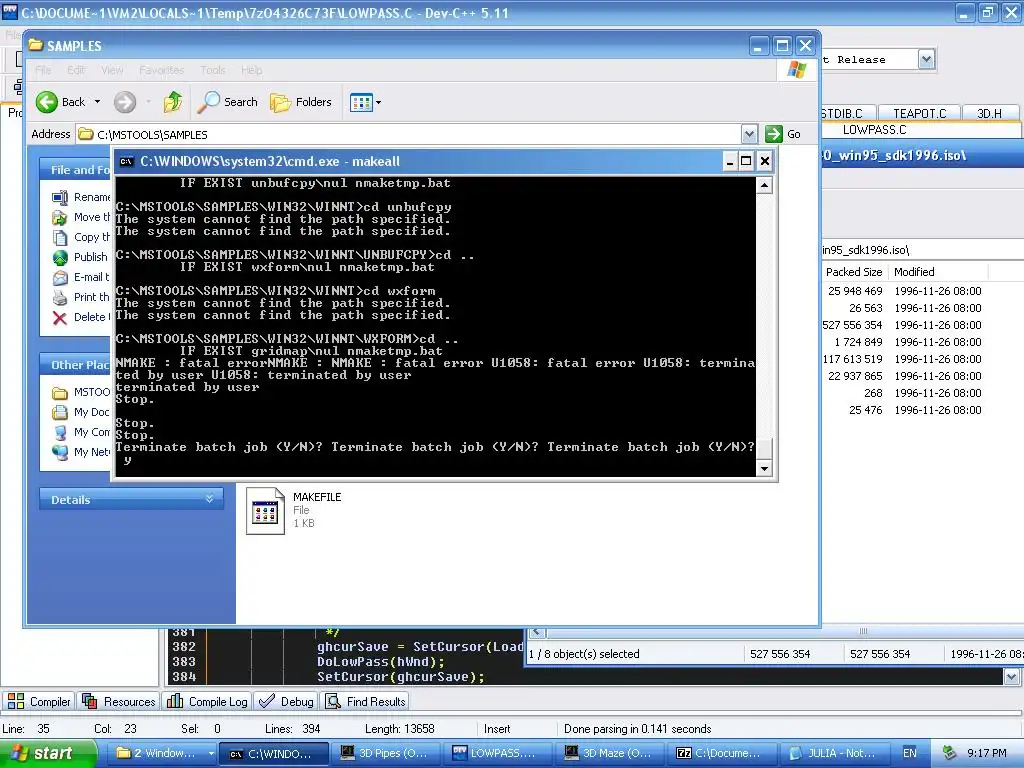Open the Back button history dropdown arrow

click(x=97, y=102)
